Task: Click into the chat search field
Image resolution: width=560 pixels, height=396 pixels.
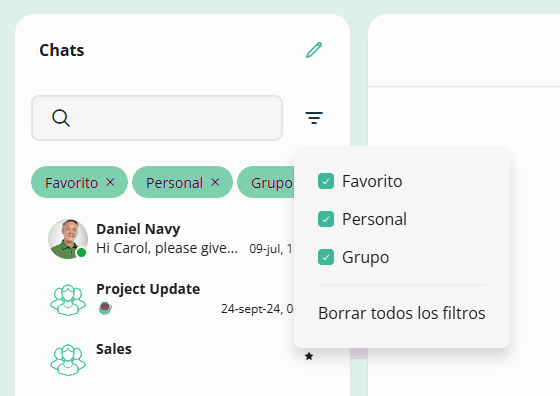Action: 157,118
